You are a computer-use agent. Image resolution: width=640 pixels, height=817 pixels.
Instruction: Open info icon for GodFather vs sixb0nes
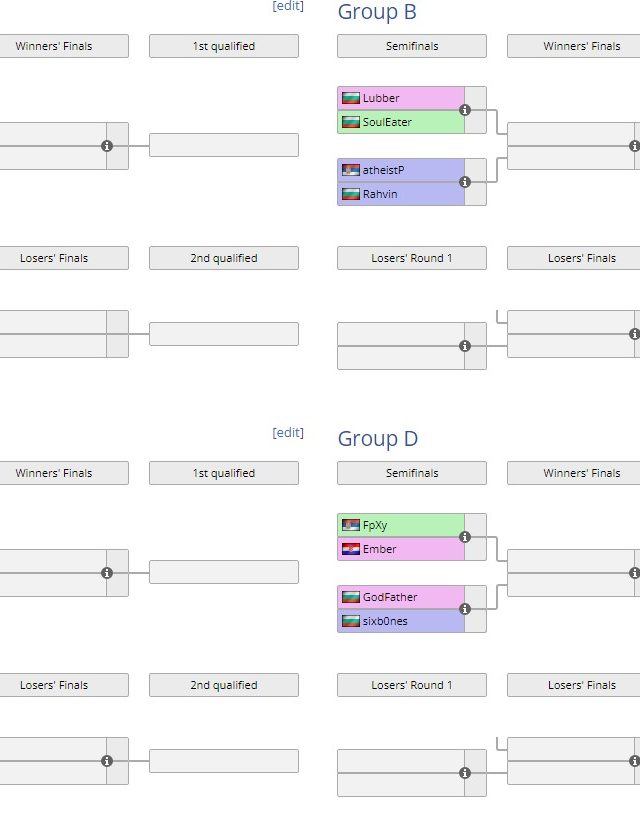465,609
